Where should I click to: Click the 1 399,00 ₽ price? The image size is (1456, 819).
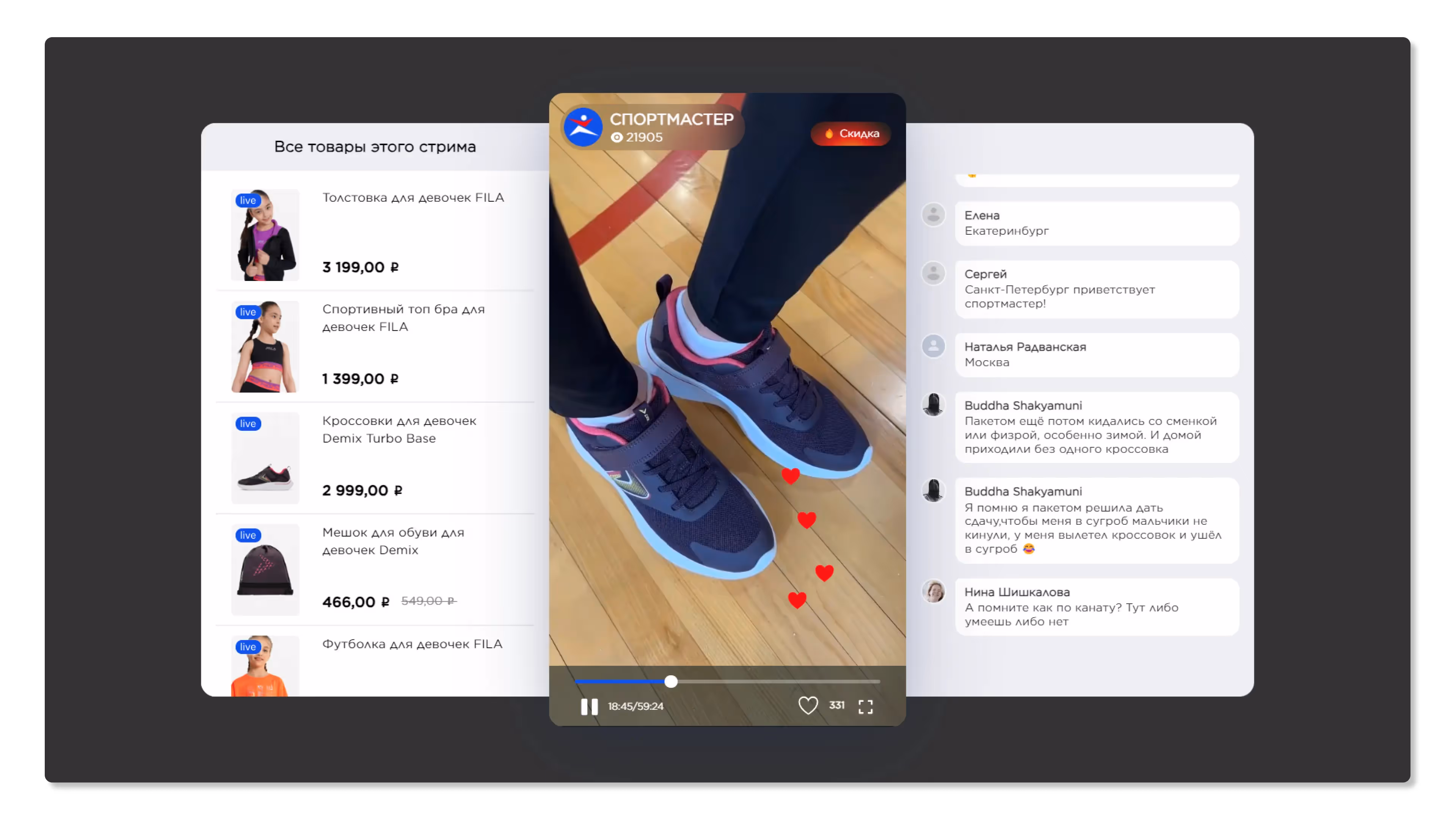click(361, 379)
